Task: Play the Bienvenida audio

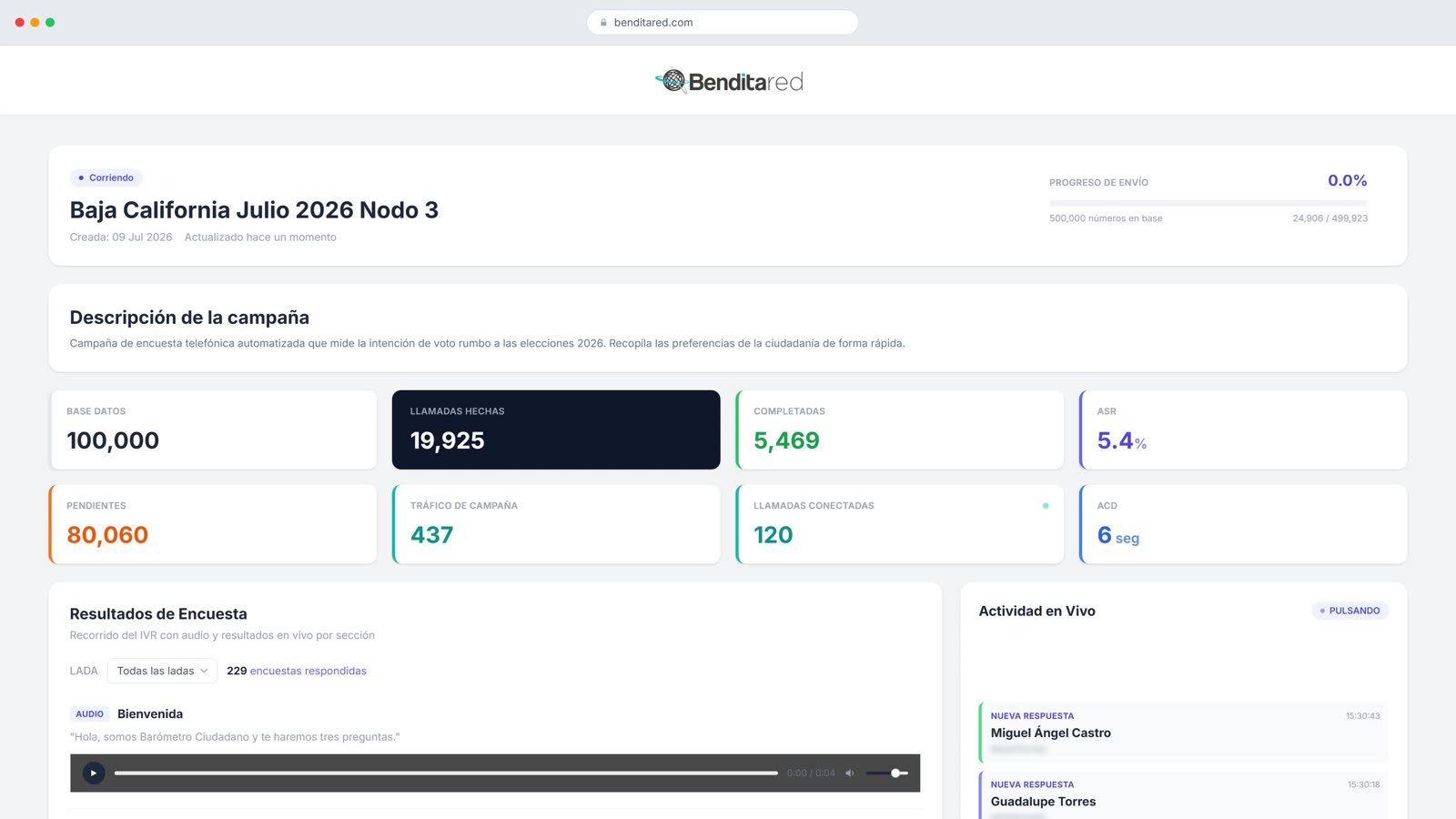Action: [94, 773]
